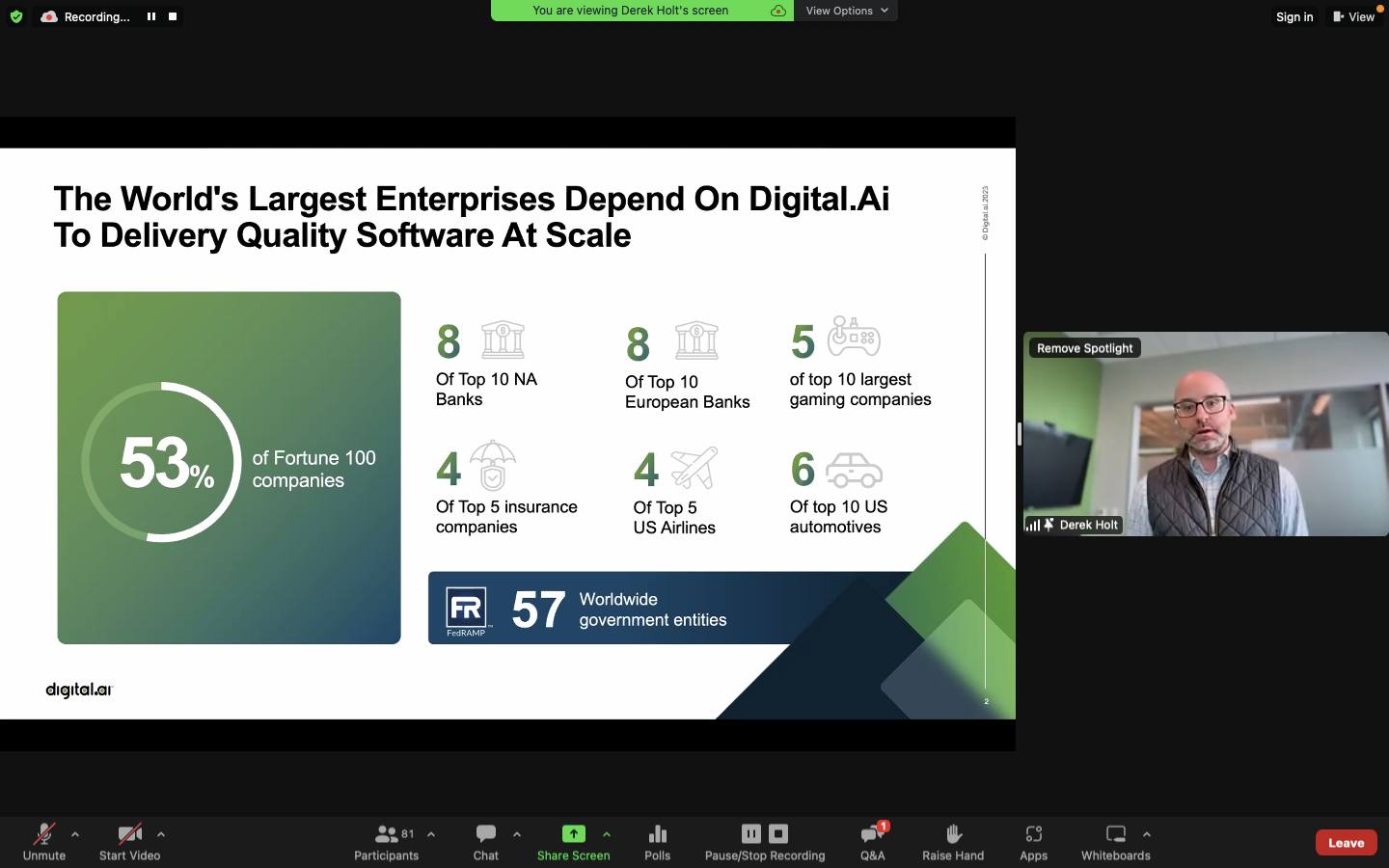Expand the Whiteboards options arrow
This screenshot has height=868, width=1389.
point(1146,834)
